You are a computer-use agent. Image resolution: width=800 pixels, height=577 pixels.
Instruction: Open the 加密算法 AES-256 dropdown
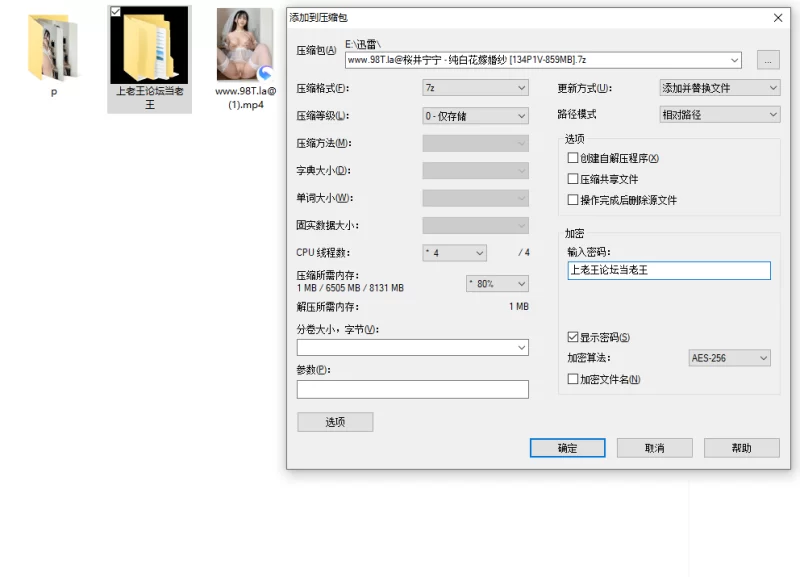(x=730, y=358)
